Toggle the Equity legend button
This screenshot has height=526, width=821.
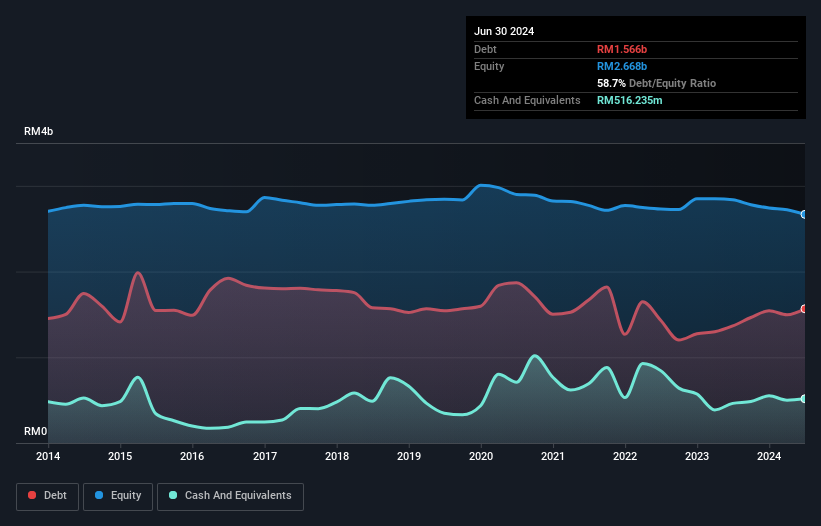coord(118,496)
